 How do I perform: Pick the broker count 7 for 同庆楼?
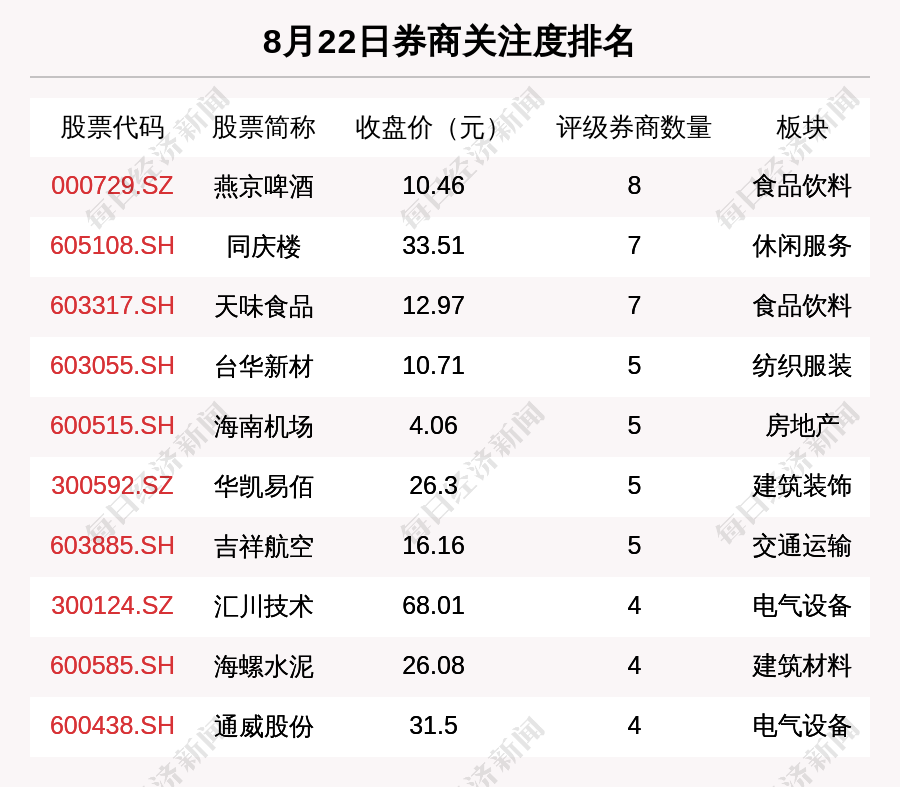coord(634,246)
